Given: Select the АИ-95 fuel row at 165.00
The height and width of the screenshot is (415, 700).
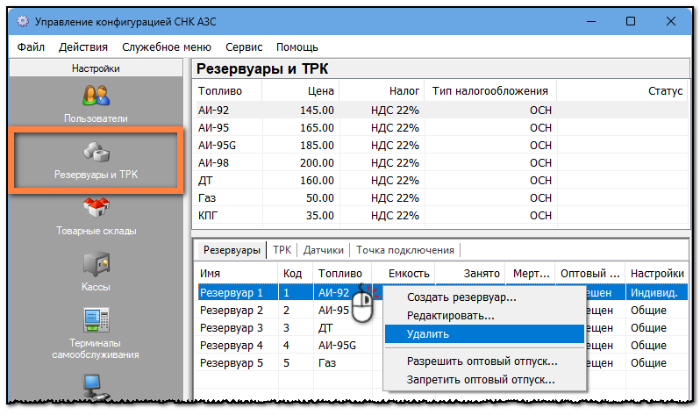Looking at the screenshot, I should coord(441,128).
